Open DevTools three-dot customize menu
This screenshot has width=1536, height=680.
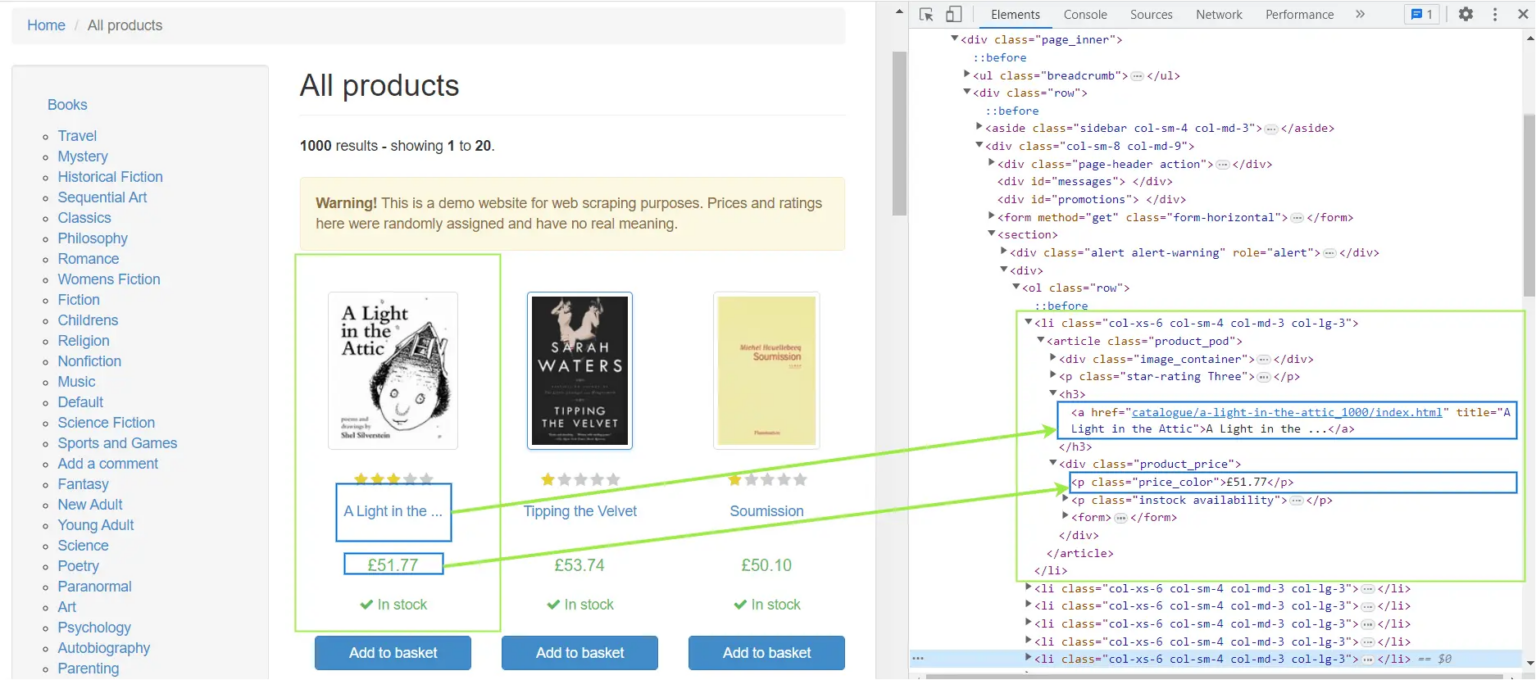coord(1495,14)
